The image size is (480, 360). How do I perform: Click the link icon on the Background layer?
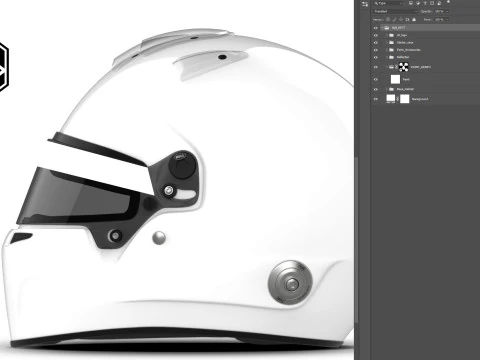point(397,99)
